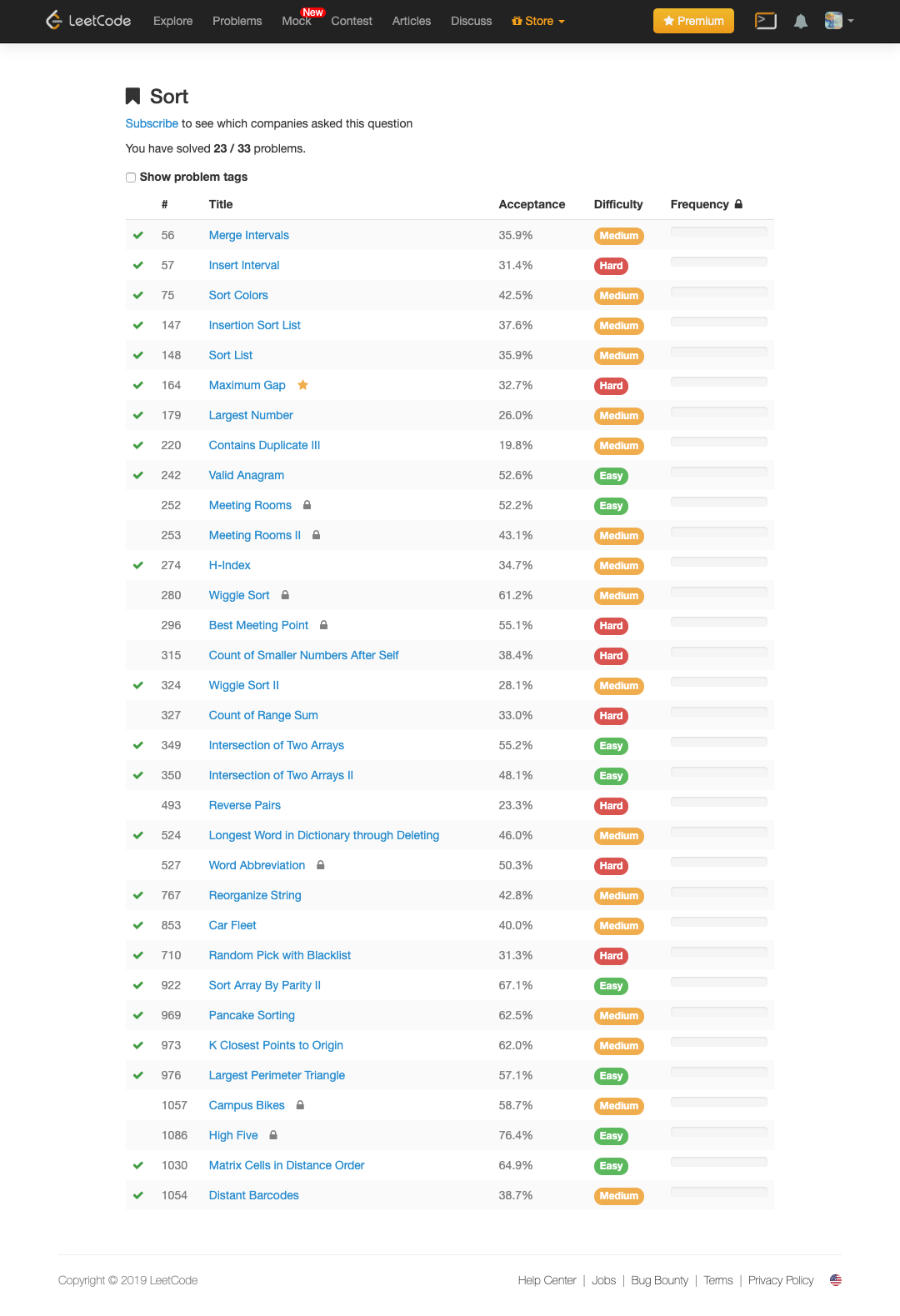This screenshot has height=1316, width=900.
Task: Click the Premium button
Action: click(x=693, y=22)
